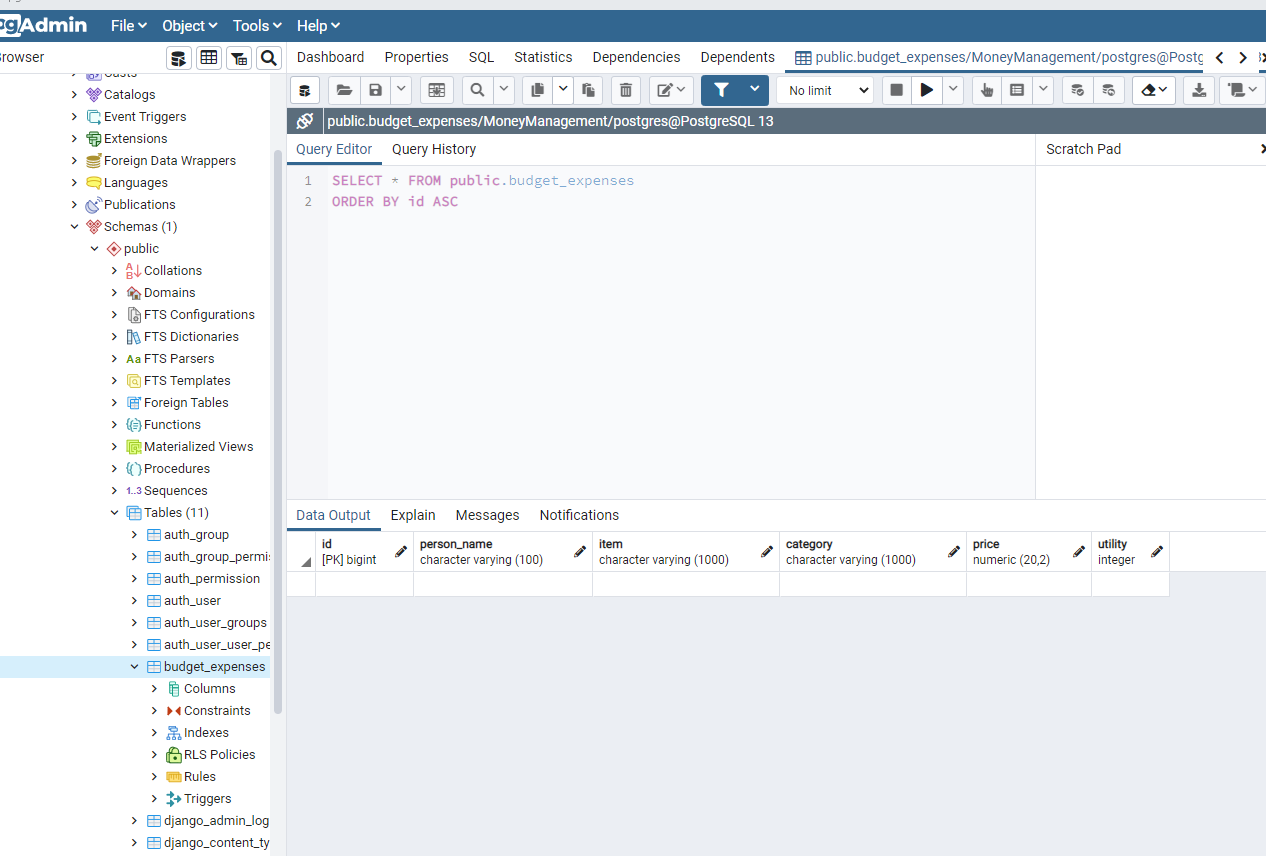Click the Filtered Rows icon in Browser panel

pos(239,58)
